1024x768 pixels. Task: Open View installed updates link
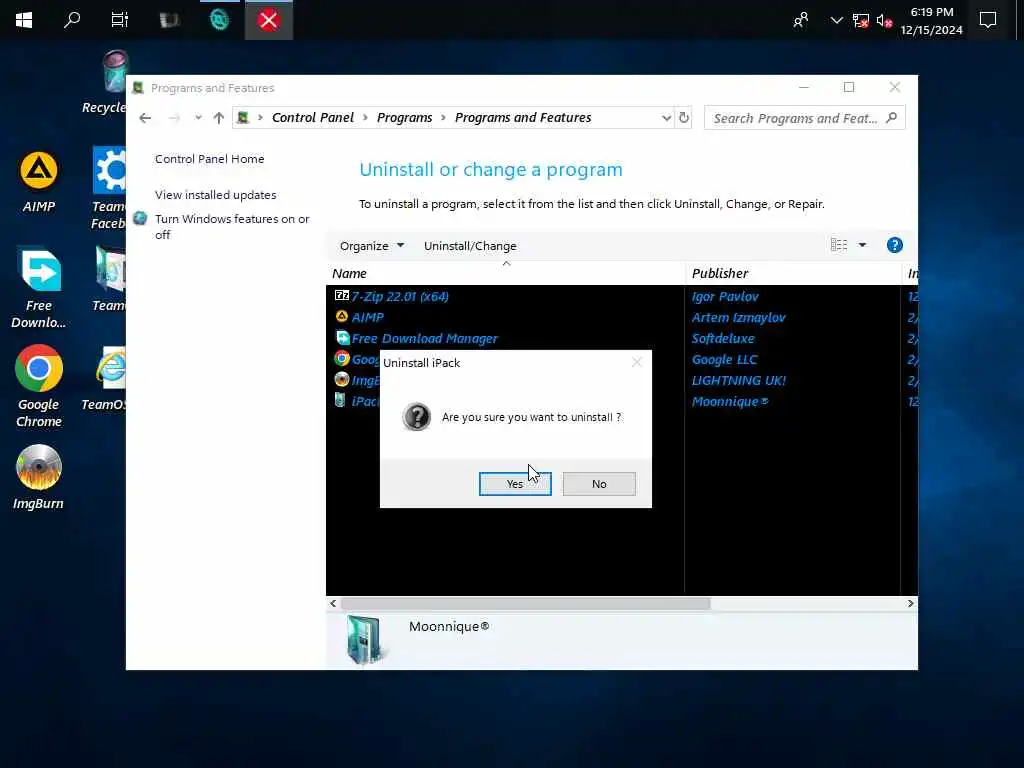coord(216,195)
